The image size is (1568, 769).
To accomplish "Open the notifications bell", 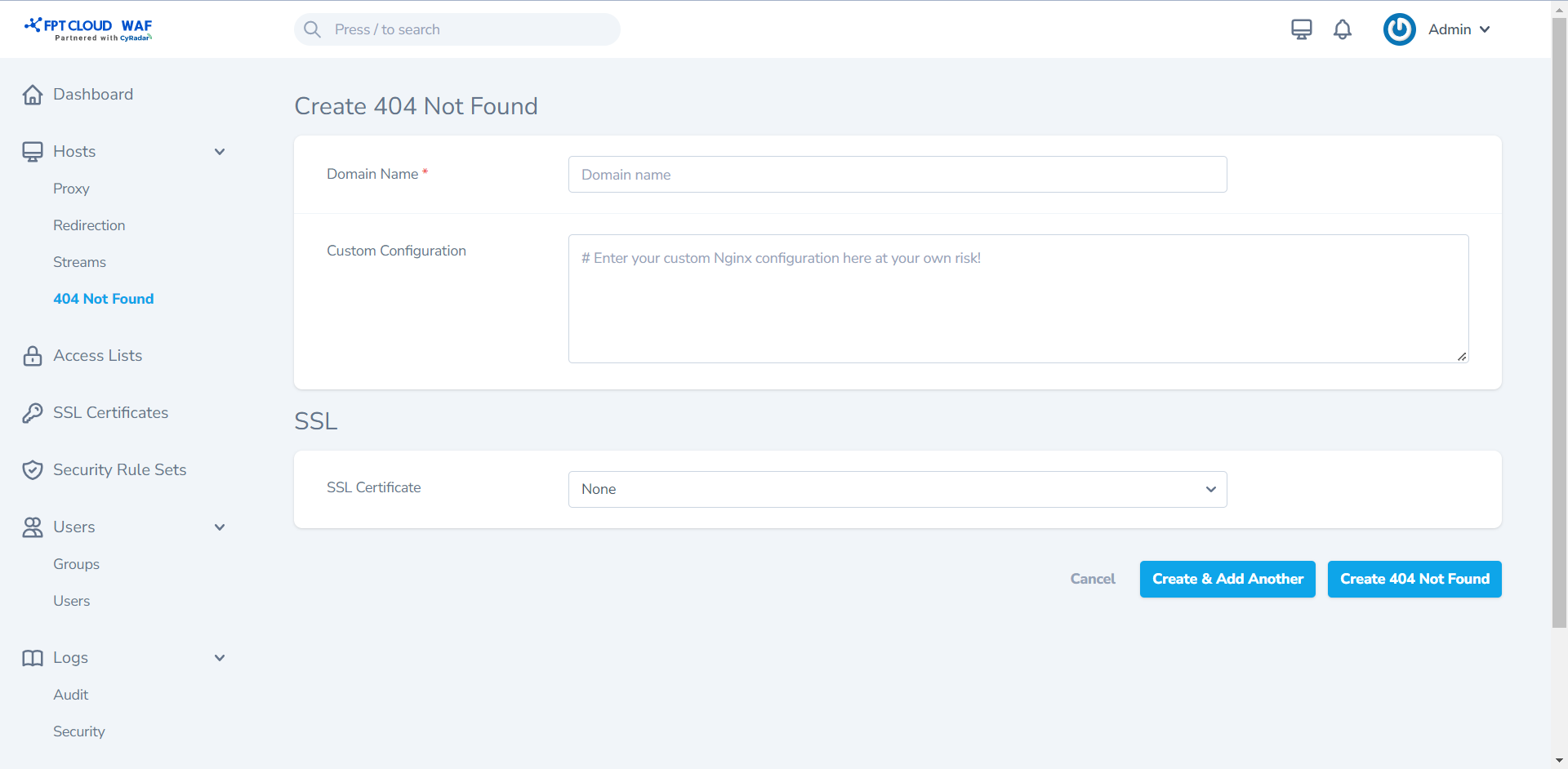I will [1342, 29].
